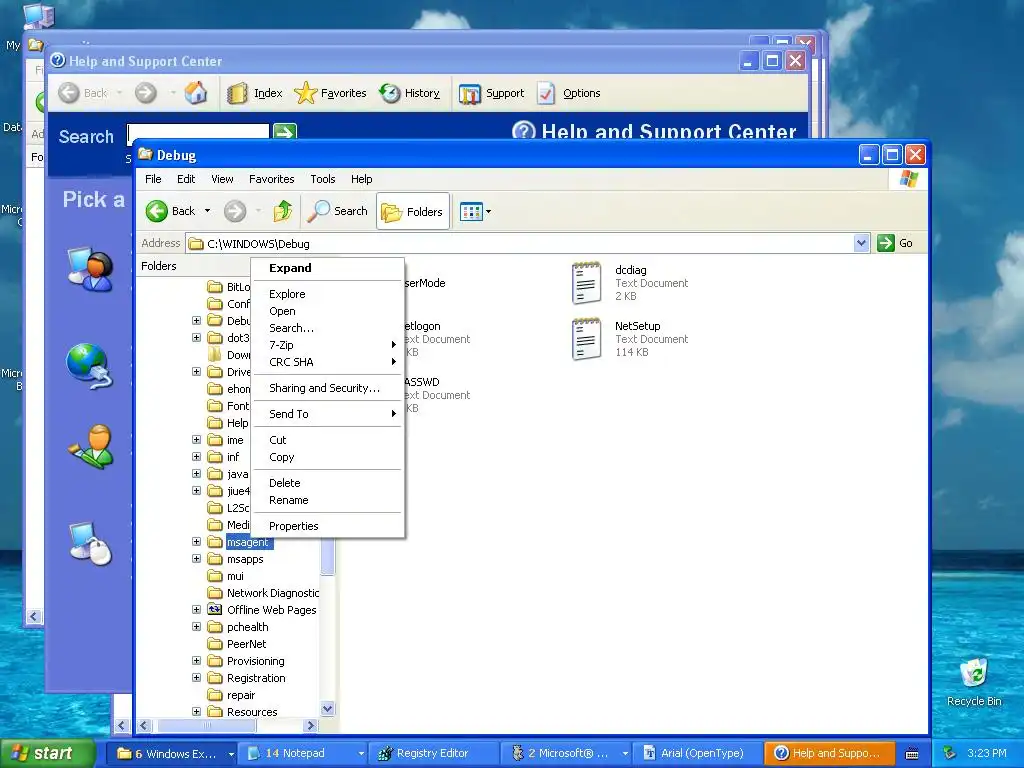Click the folder tree scroll down arrow
The width and height of the screenshot is (1024, 768).
328,709
